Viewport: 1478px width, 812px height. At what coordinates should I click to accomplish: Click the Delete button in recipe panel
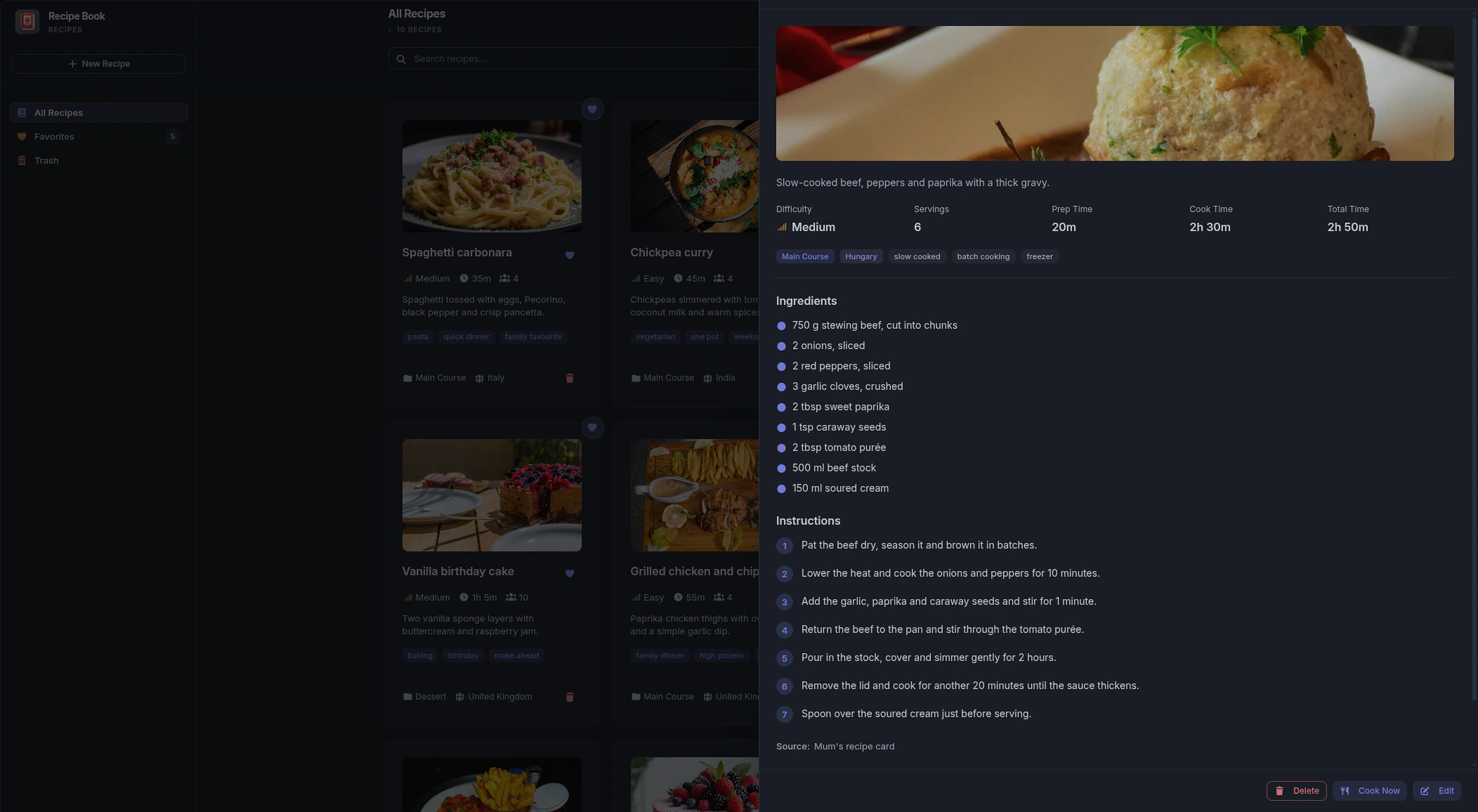[x=1296, y=791]
